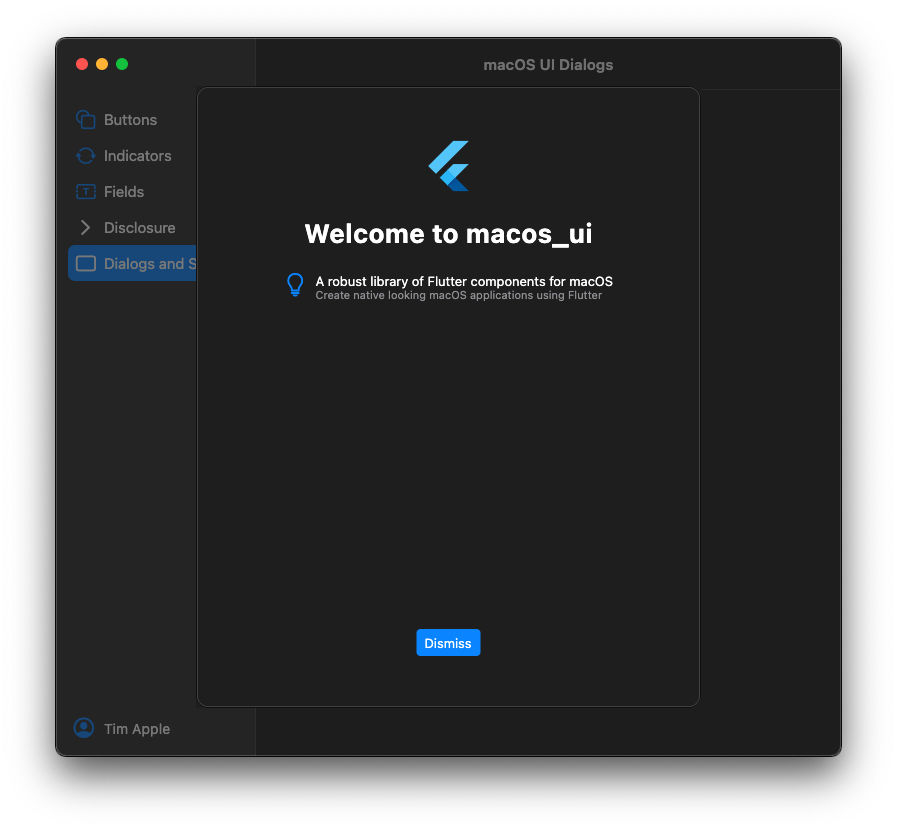
Task: Click the "Welcome to macos_ui" heading
Action: coord(448,233)
